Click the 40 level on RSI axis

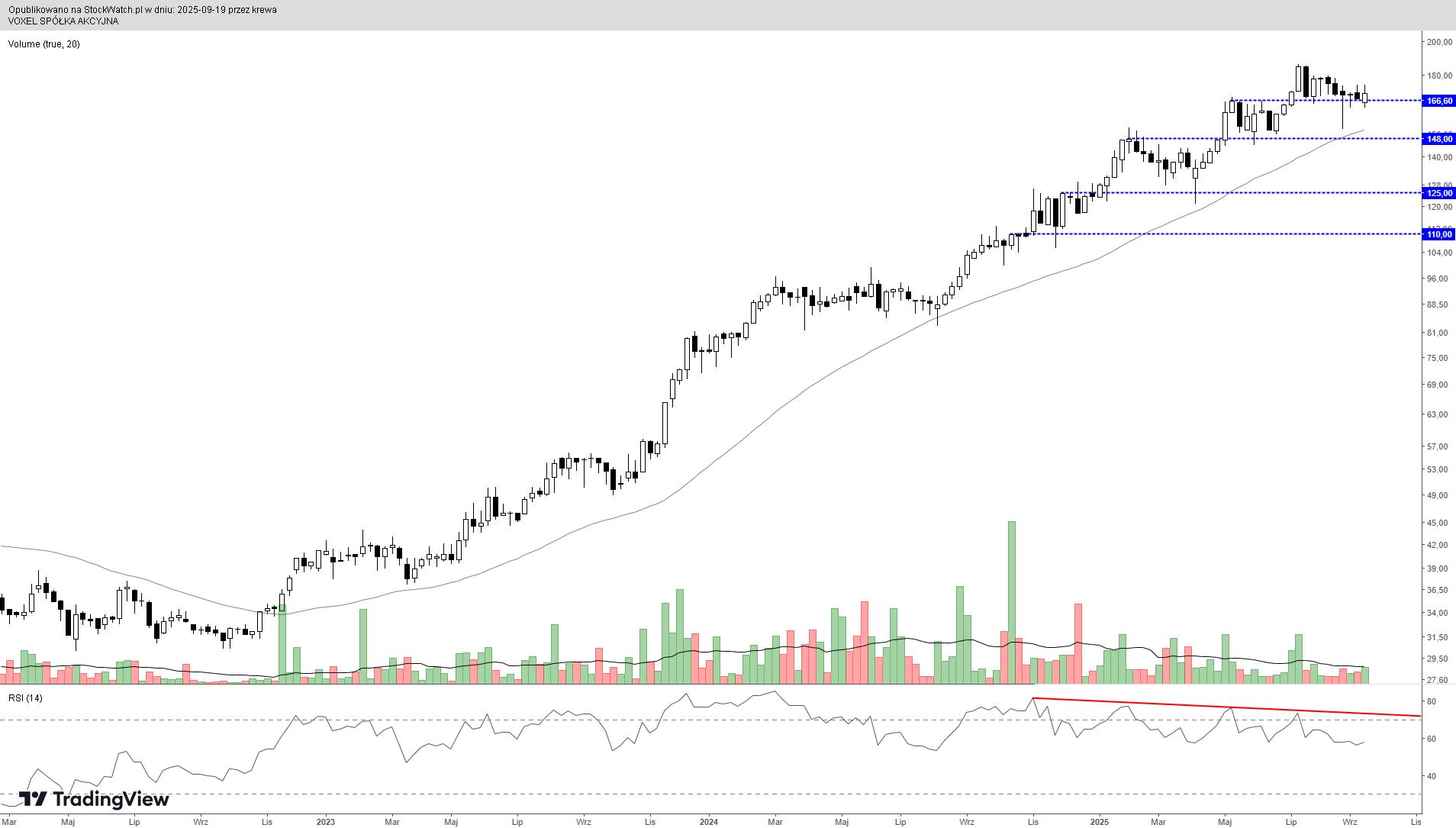point(1432,776)
